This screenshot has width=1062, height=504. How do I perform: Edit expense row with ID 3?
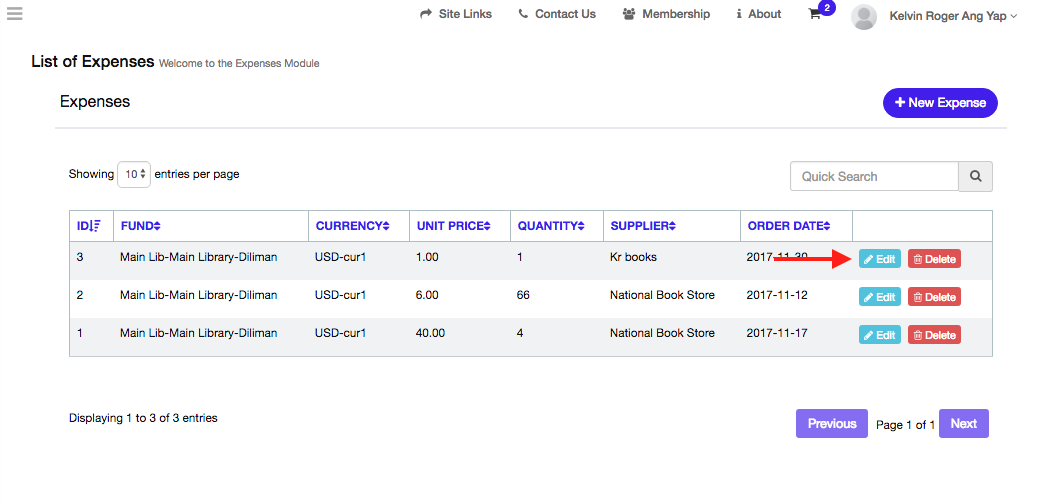click(x=879, y=259)
